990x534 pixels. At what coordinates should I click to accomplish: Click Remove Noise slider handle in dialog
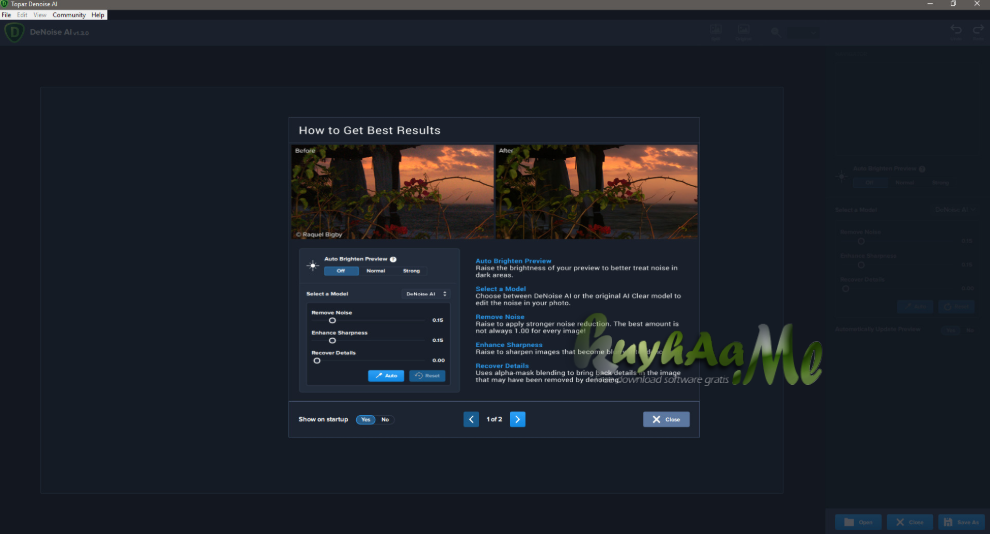coord(332,321)
